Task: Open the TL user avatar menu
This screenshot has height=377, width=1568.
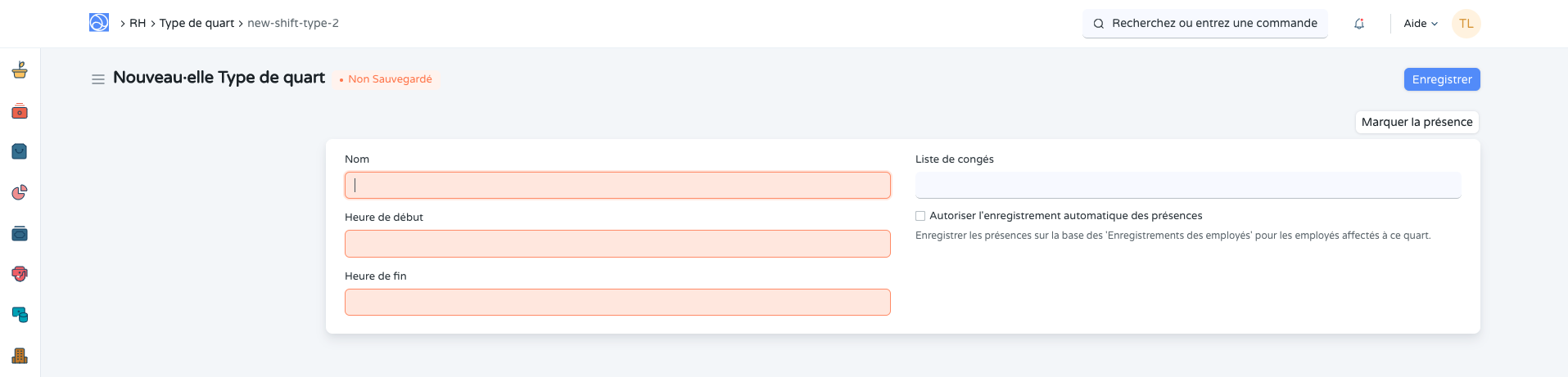Action: (x=1466, y=24)
